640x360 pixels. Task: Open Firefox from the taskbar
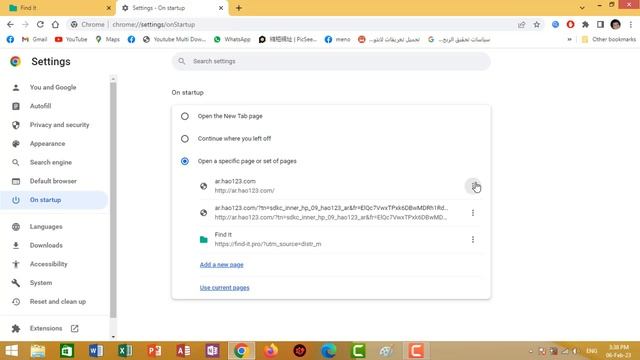271,351
